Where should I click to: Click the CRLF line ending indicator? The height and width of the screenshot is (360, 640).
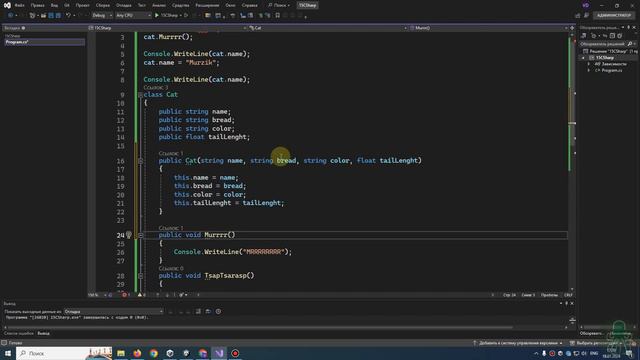[568, 295]
